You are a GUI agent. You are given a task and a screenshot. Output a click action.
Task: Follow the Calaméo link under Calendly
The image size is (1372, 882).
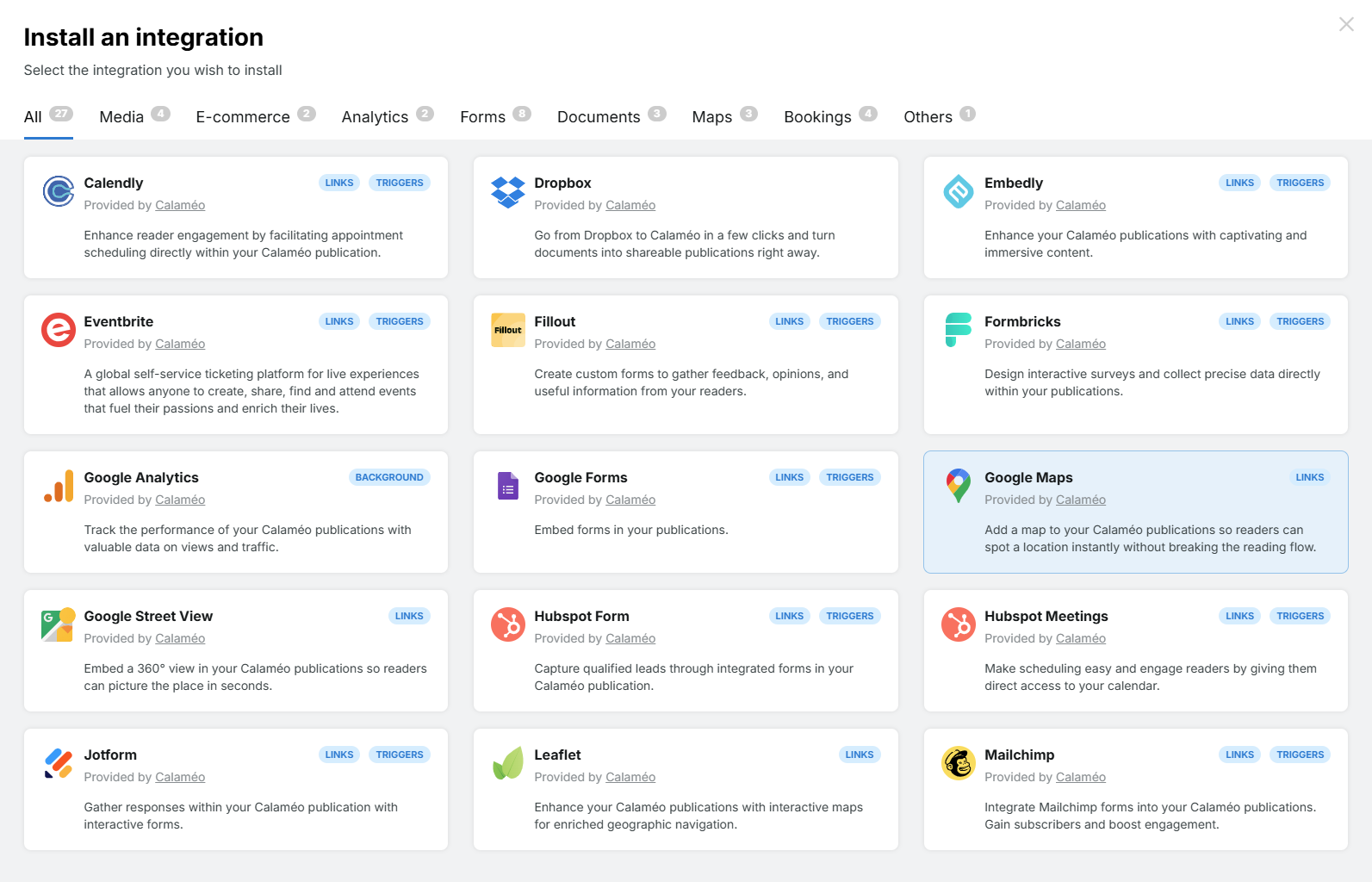point(180,205)
